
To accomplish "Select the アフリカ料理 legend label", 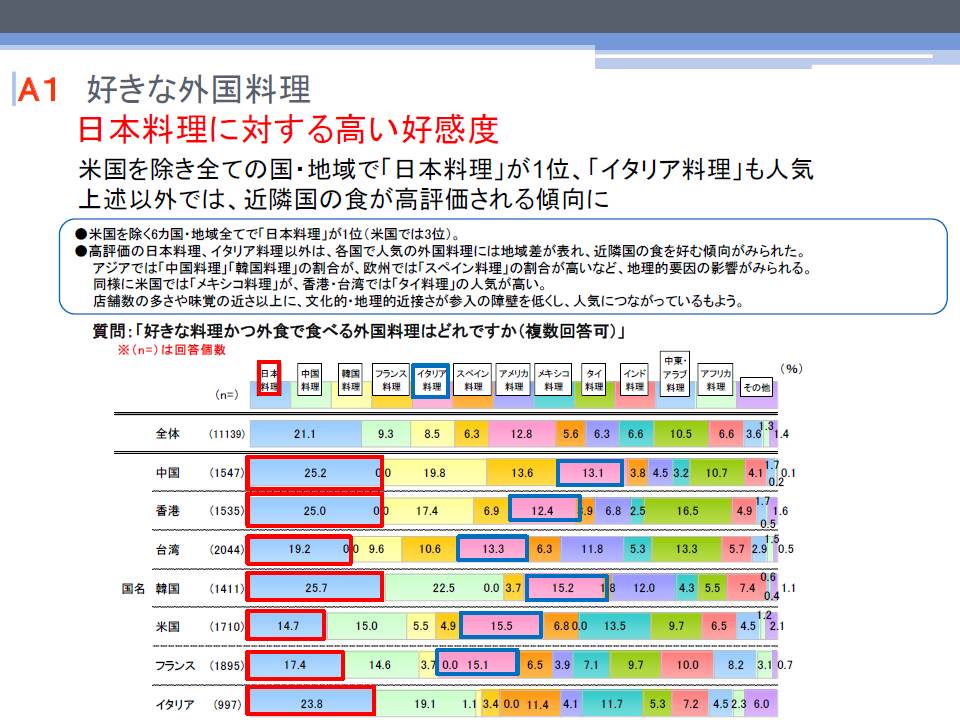I will click(716, 379).
